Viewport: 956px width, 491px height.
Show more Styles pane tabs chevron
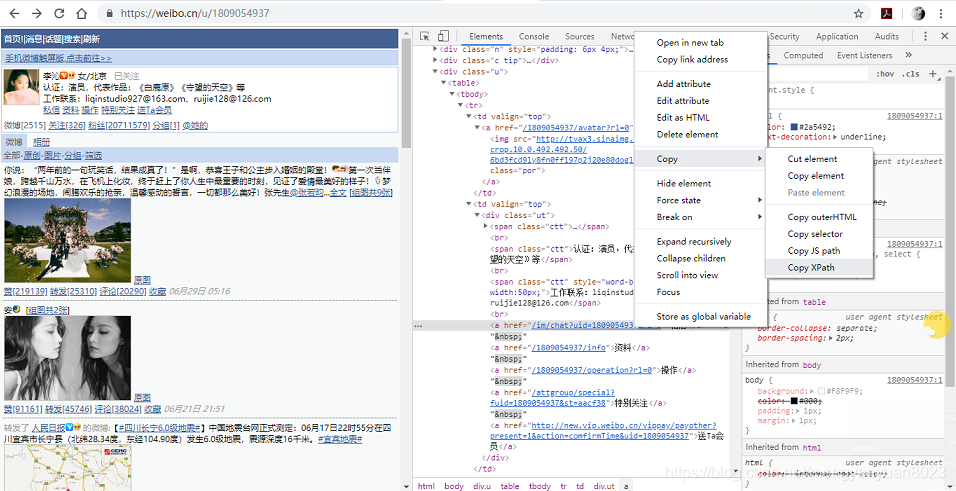[908, 55]
